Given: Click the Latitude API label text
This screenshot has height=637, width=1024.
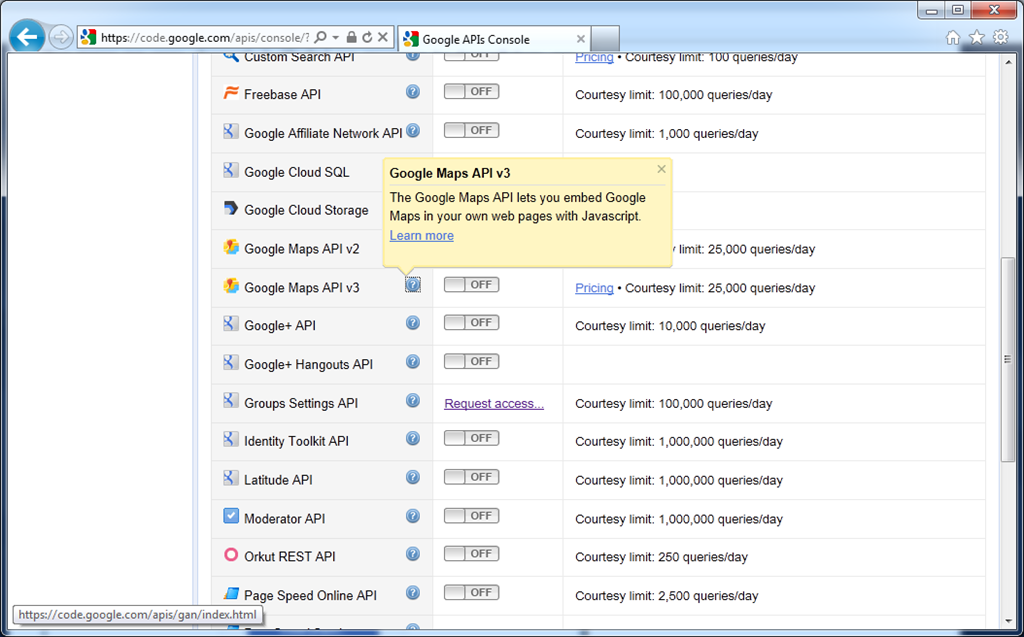Looking at the screenshot, I should coord(278,480).
